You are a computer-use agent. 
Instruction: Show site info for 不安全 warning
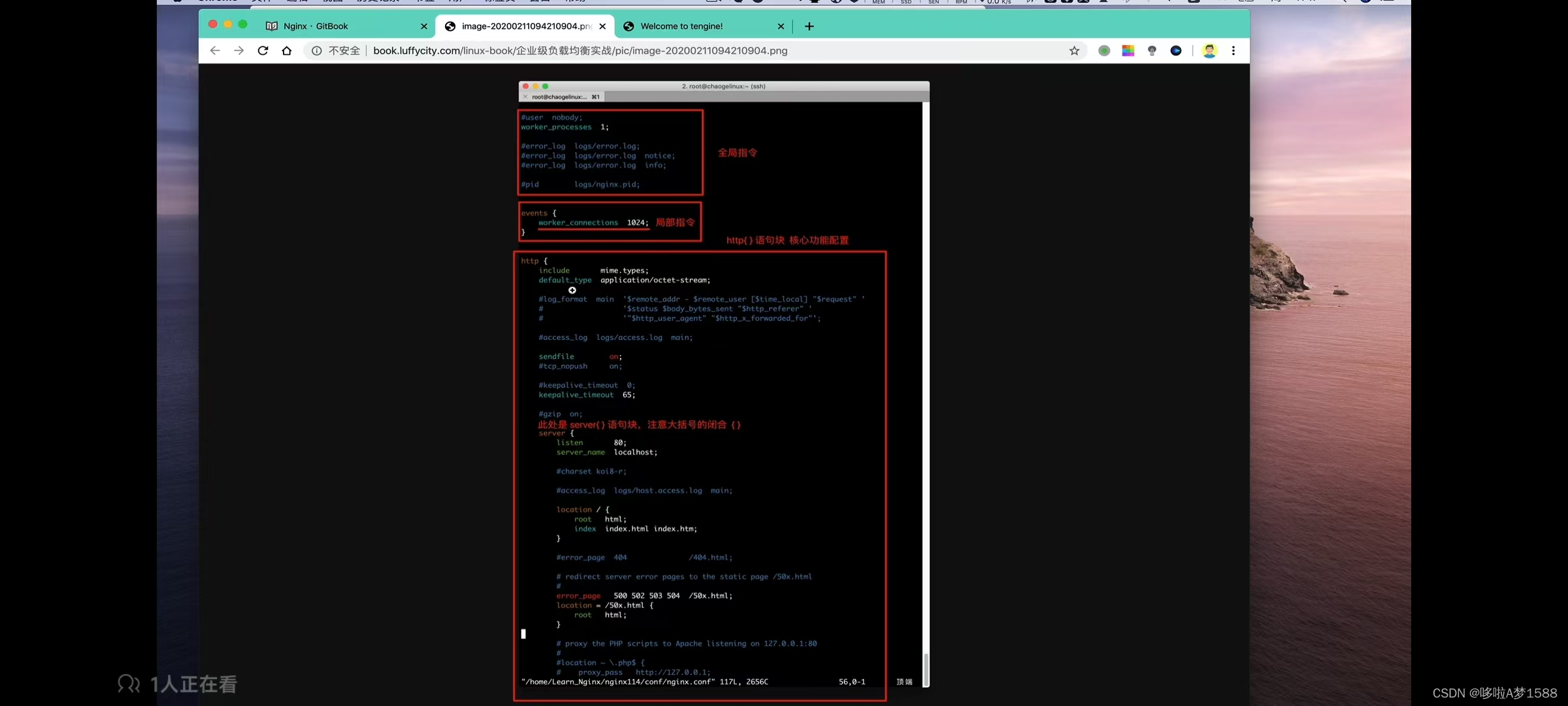[x=317, y=50]
